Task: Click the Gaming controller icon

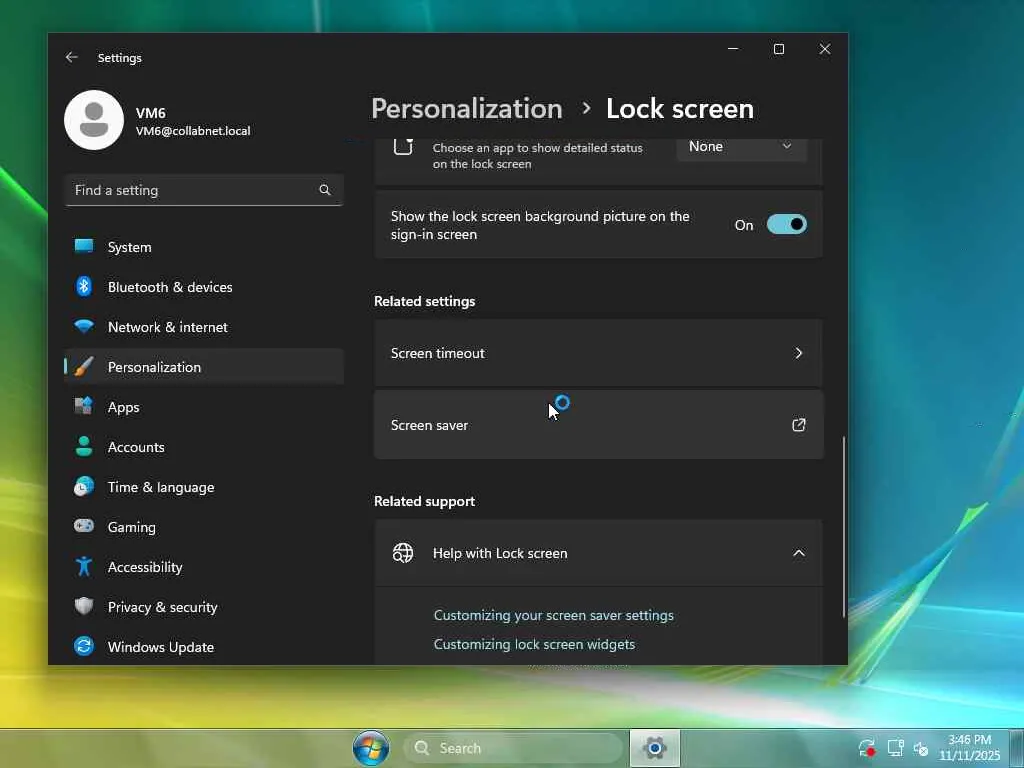Action: click(x=84, y=526)
